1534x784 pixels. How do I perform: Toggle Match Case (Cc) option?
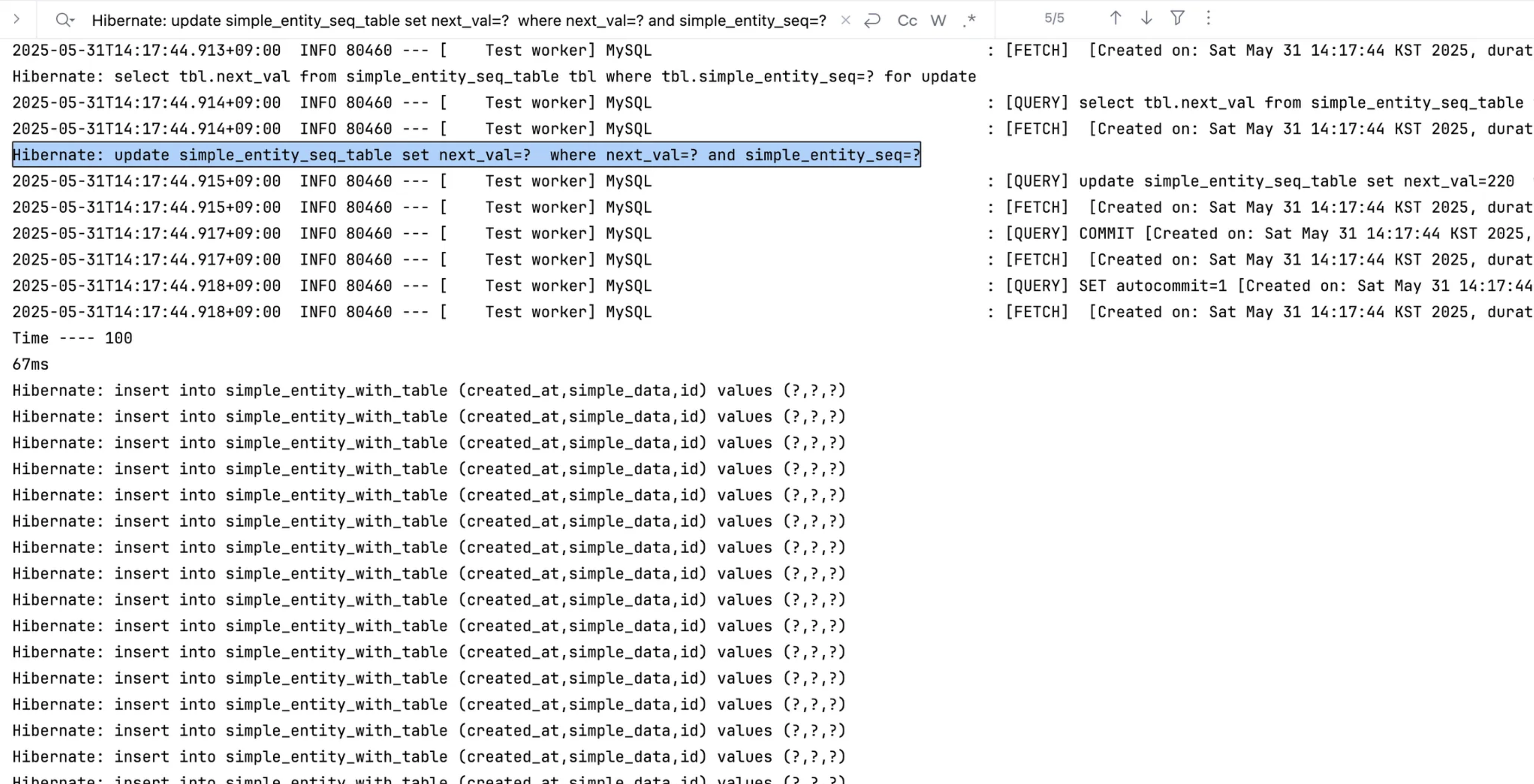pyautogui.click(x=907, y=21)
